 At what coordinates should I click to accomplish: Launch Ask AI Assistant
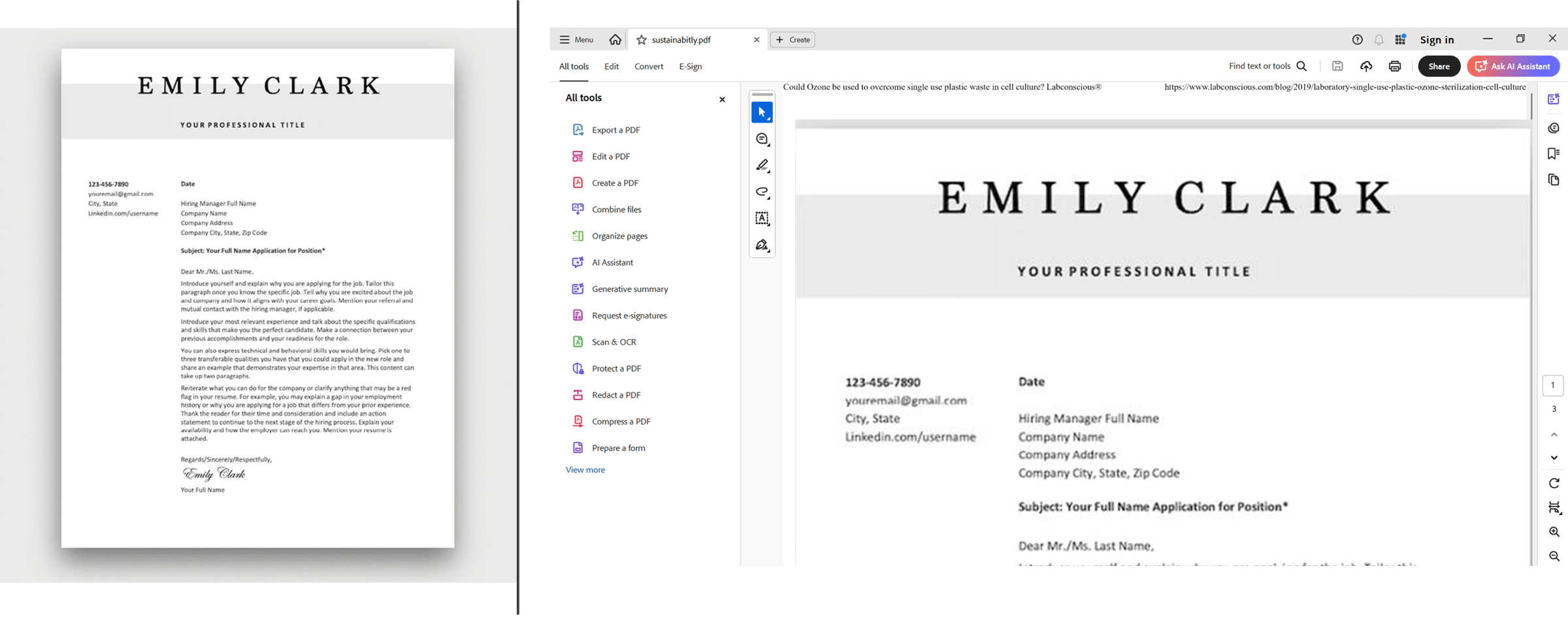[1513, 66]
